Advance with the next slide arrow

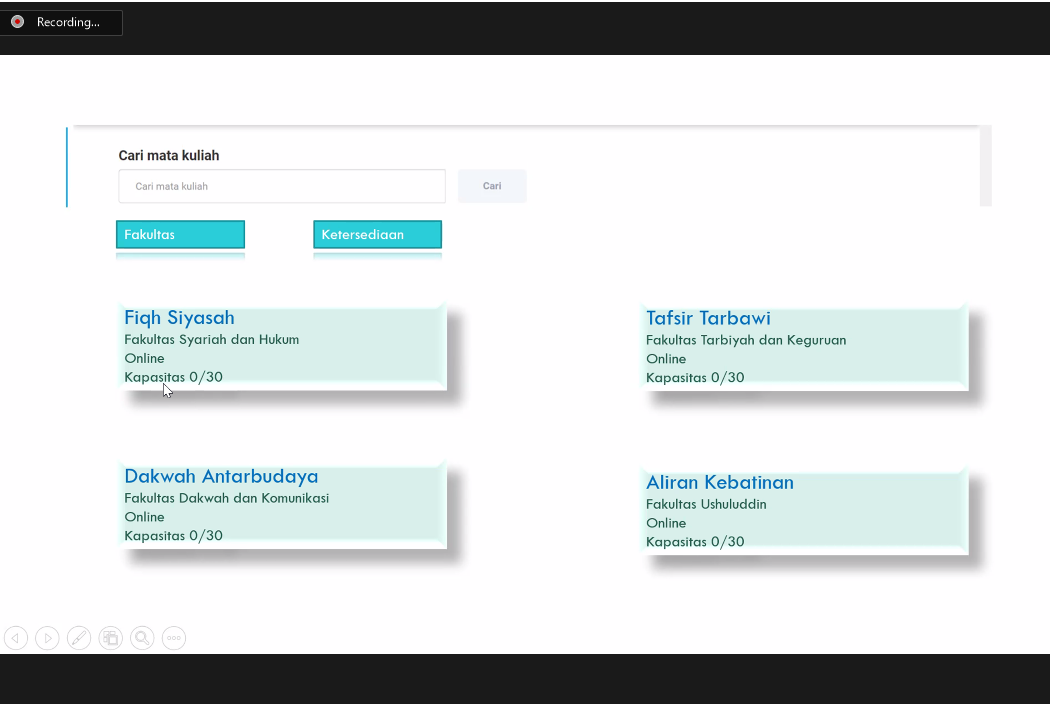pyautogui.click(x=47, y=638)
